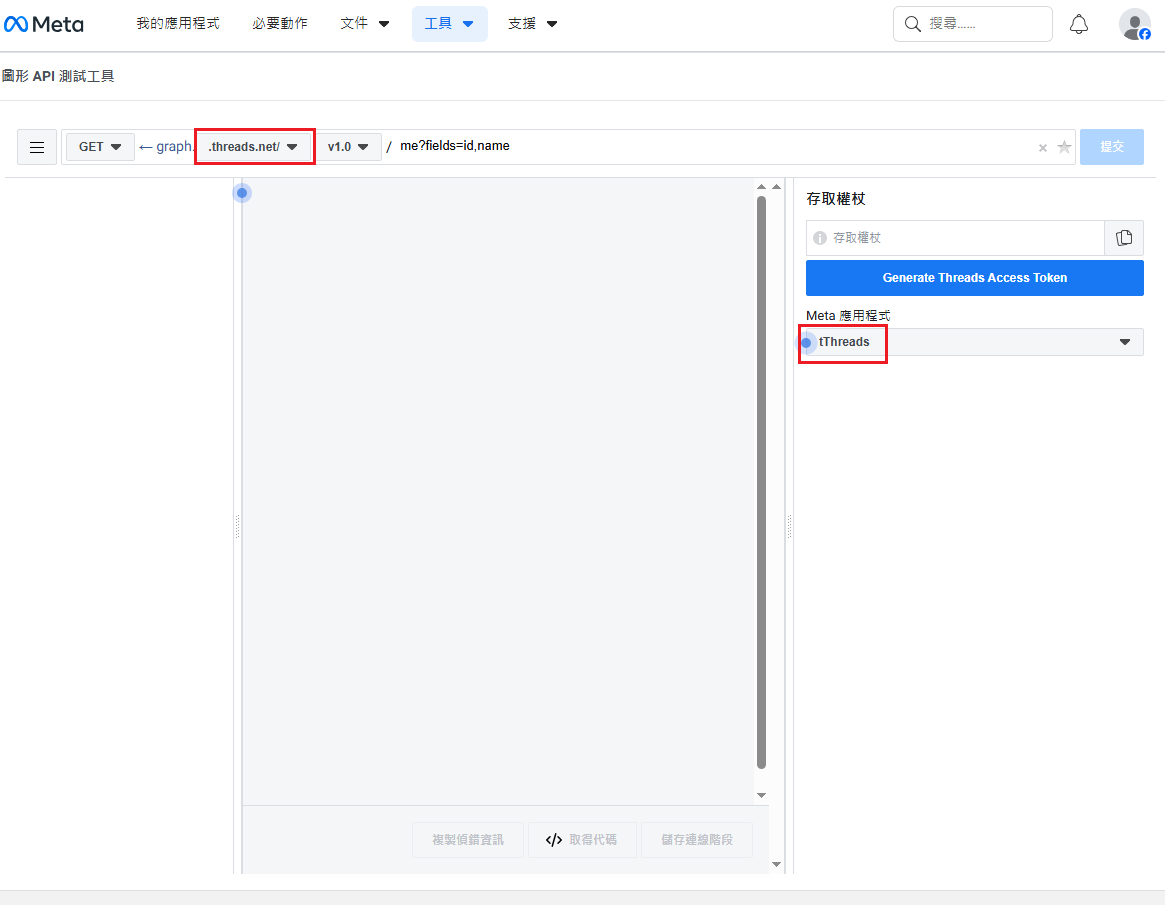
Task: Save query as favorite with star icon
Action: [1064, 147]
